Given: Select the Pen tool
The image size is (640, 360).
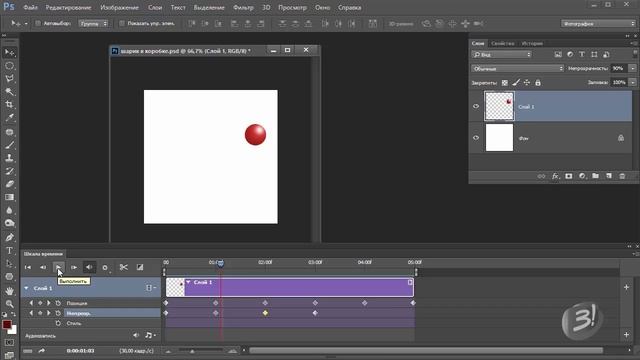Looking at the screenshot, I should pyautogui.click(x=9, y=237).
